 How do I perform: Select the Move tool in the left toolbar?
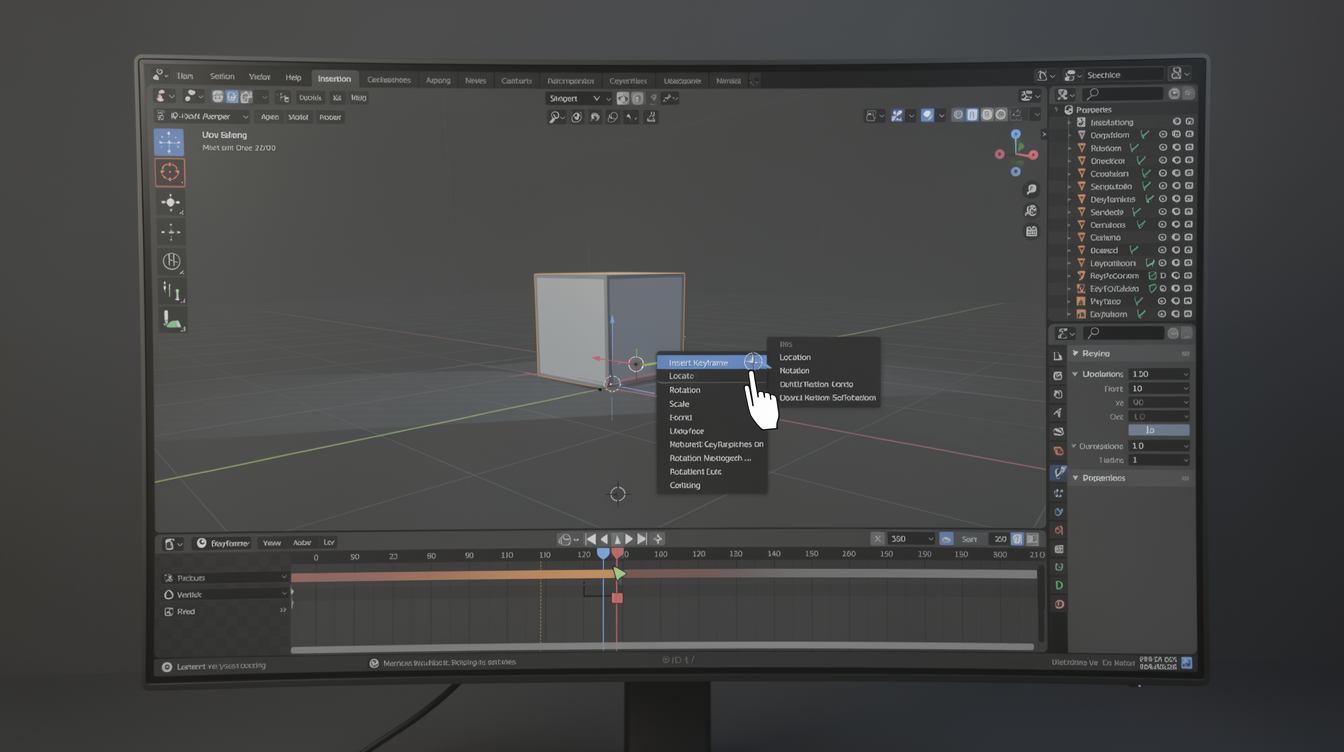[x=170, y=203]
